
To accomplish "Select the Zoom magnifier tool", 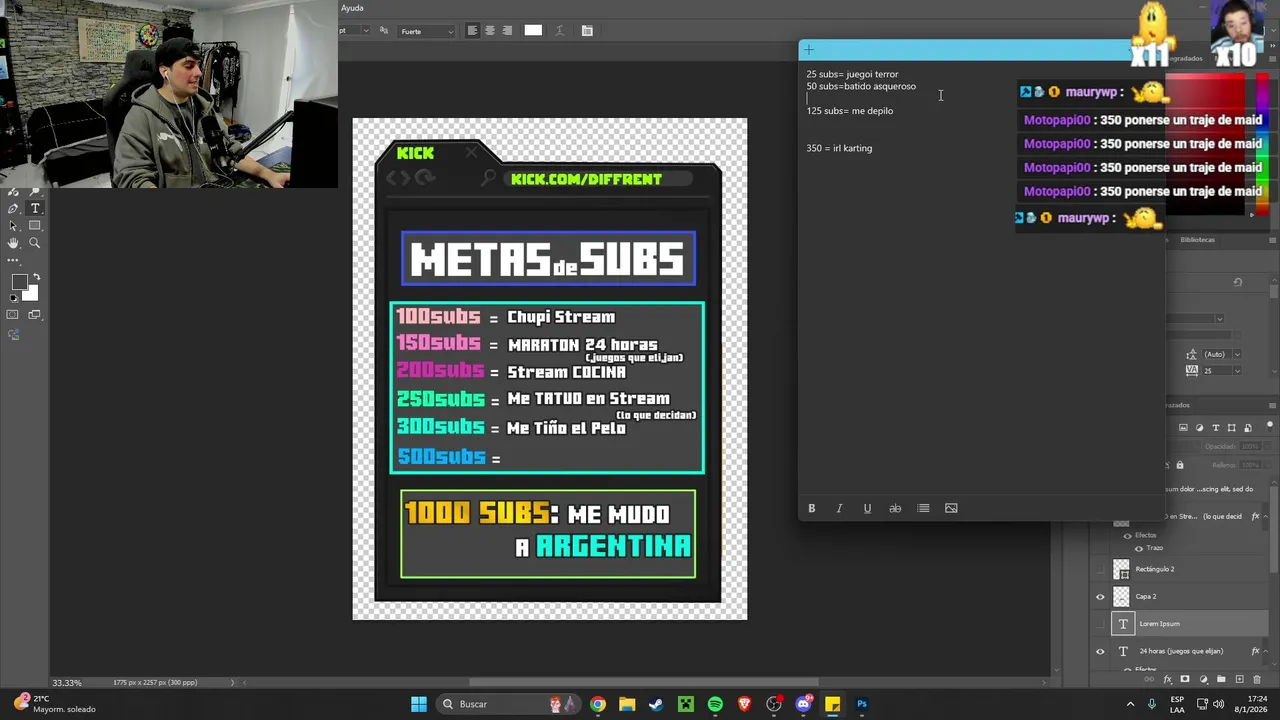I will click(35, 243).
